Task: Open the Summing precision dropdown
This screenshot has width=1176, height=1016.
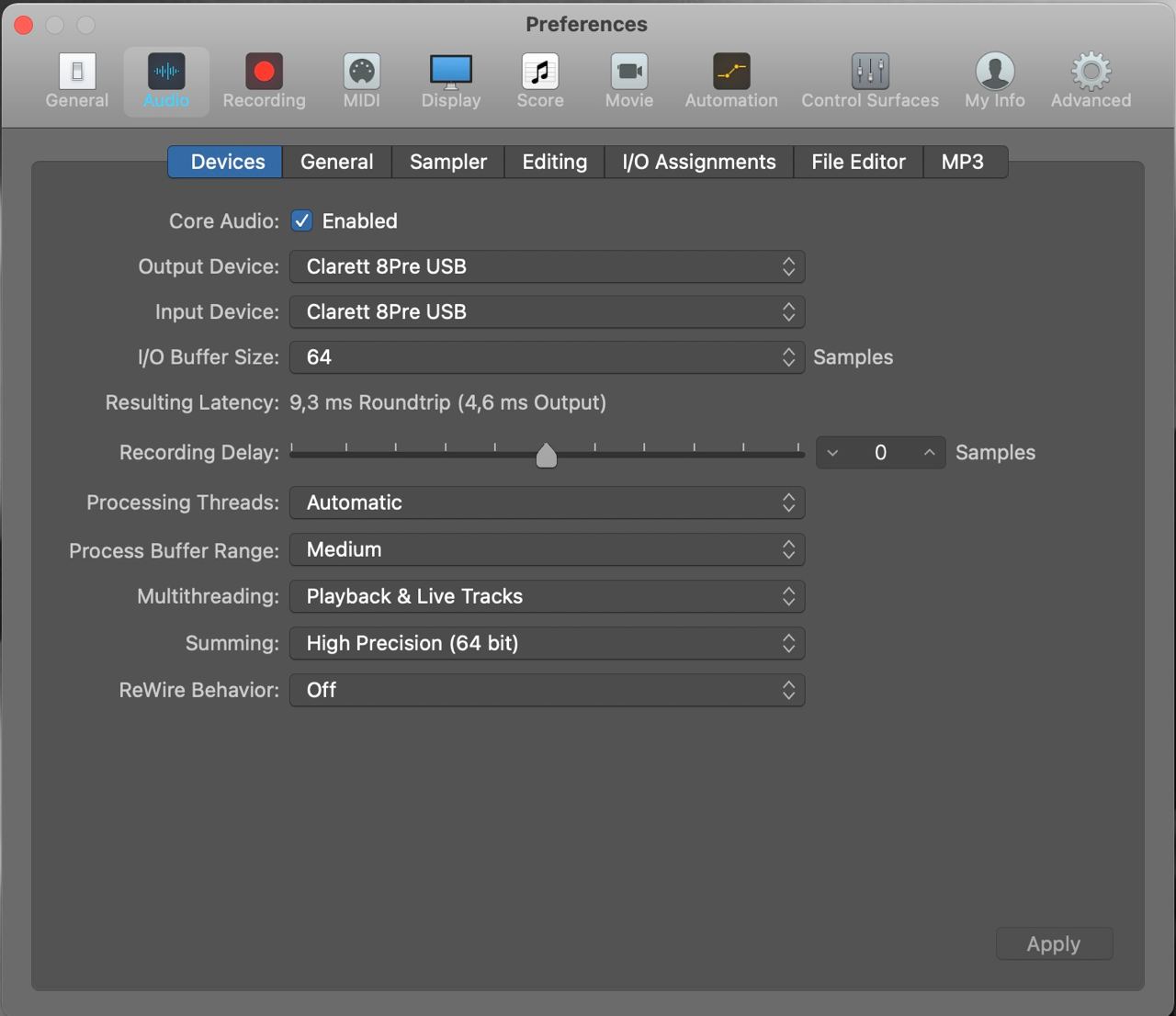Action: 548,643
